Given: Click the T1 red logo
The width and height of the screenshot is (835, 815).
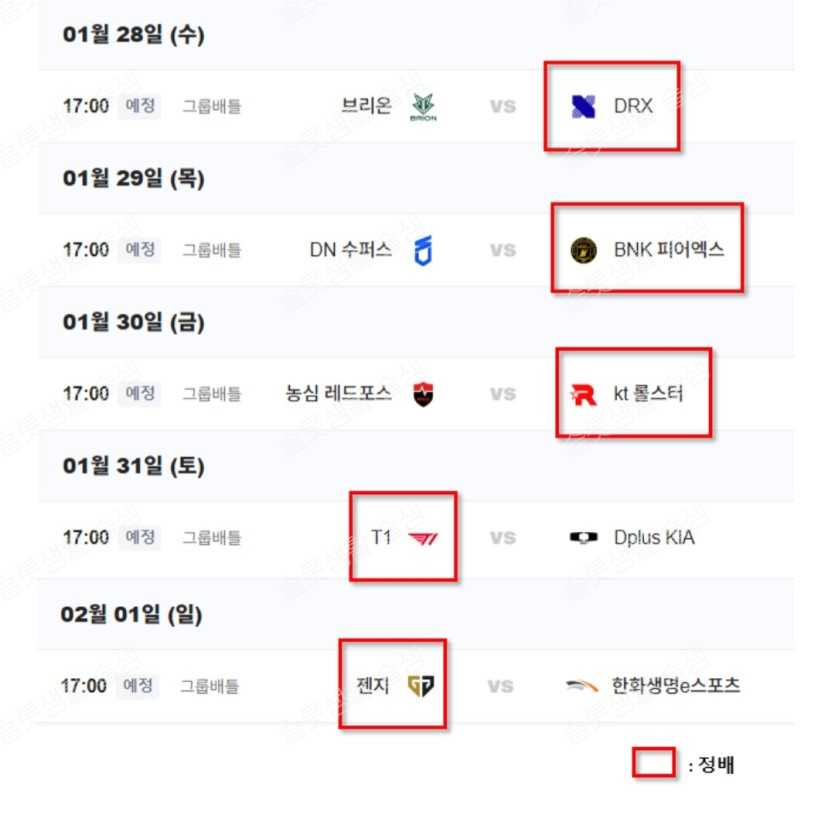Looking at the screenshot, I should [423, 538].
